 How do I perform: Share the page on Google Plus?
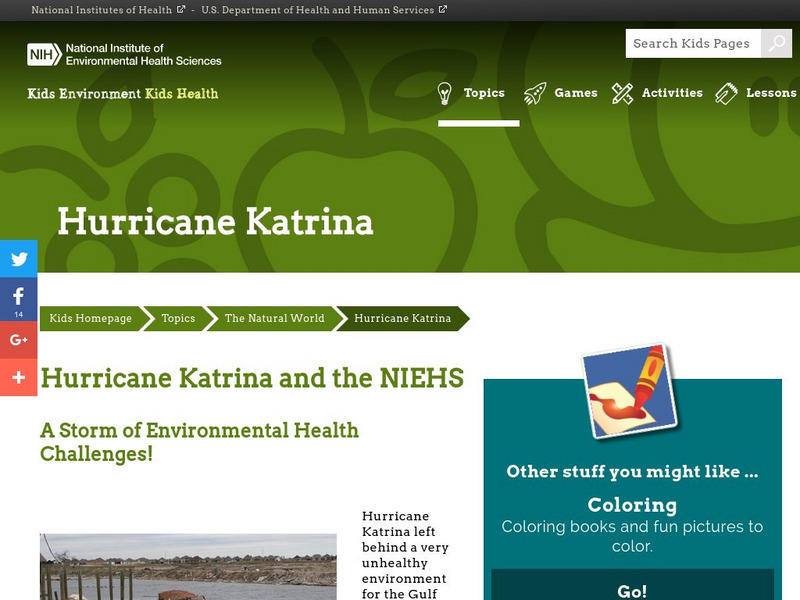click(19, 339)
